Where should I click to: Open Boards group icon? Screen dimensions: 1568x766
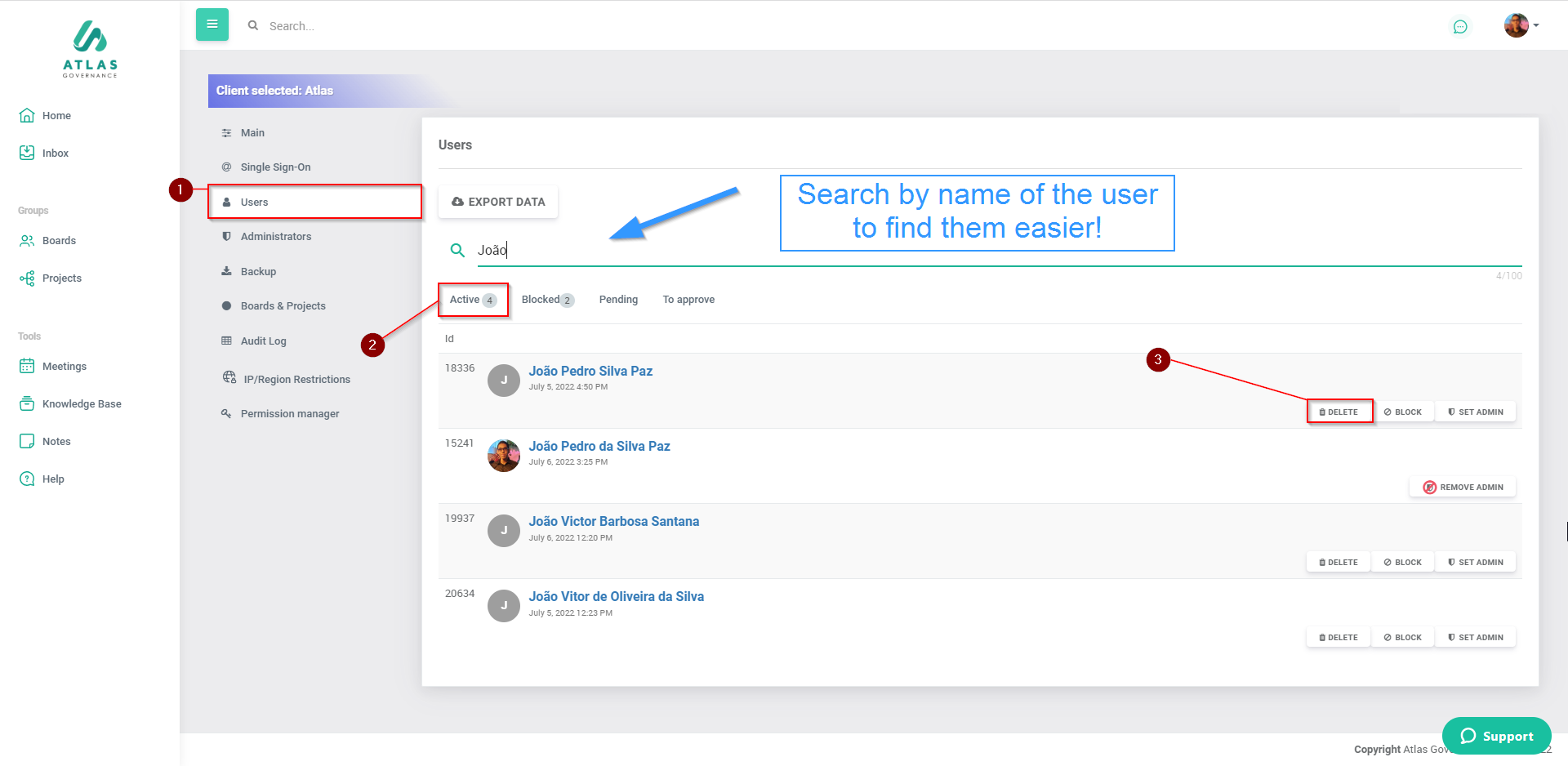(27, 241)
